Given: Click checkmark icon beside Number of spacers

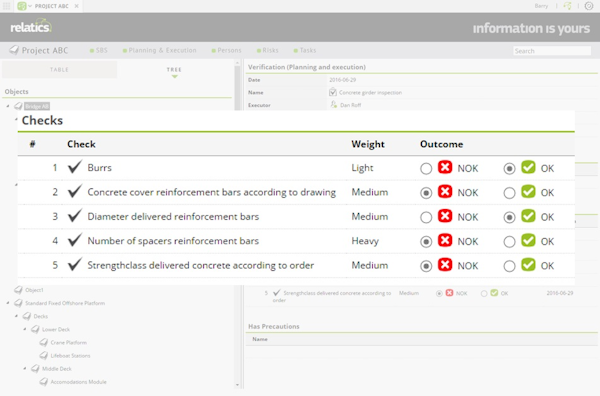Looking at the screenshot, I should [75, 240].
